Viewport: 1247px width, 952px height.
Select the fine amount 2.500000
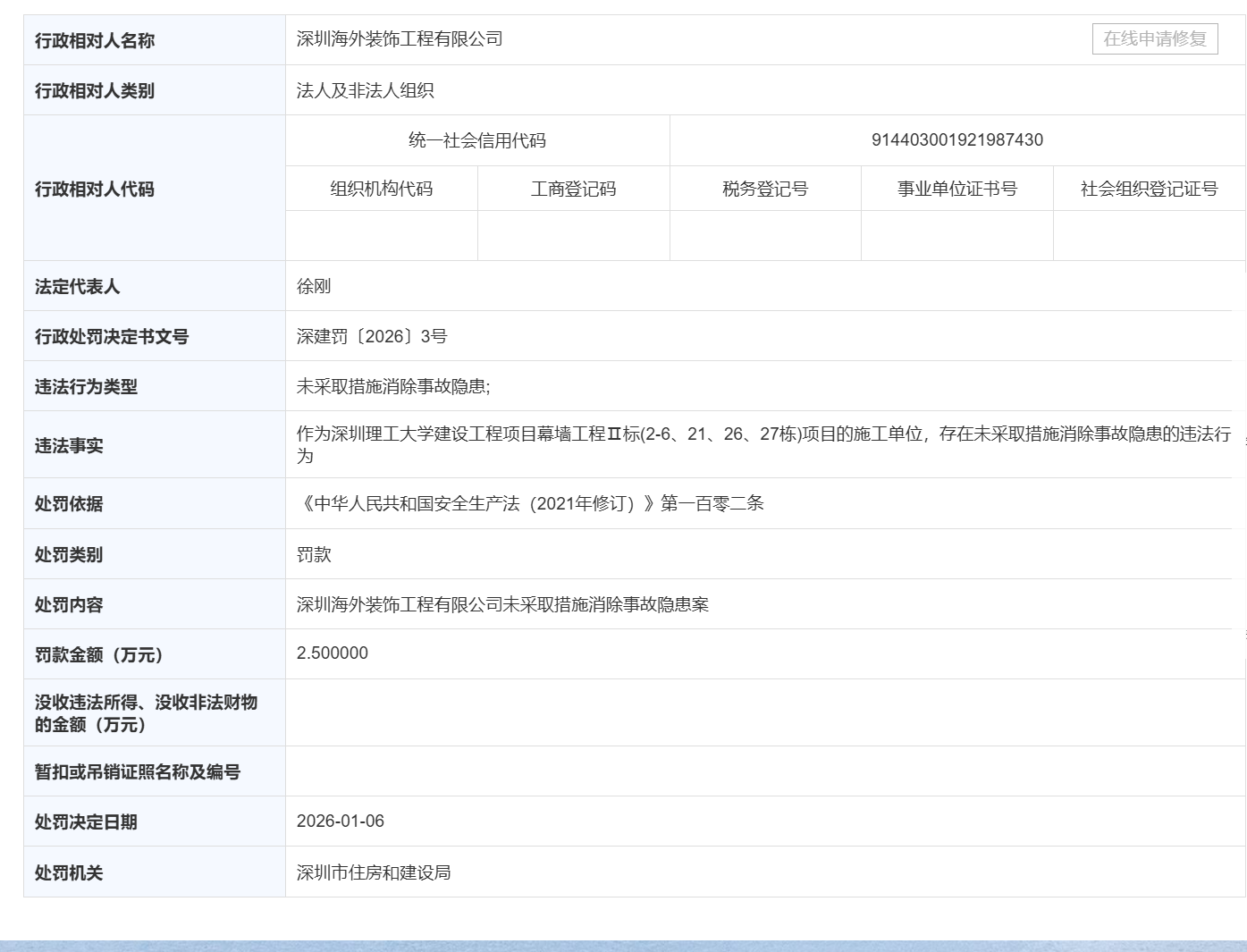tap(332, 653)
